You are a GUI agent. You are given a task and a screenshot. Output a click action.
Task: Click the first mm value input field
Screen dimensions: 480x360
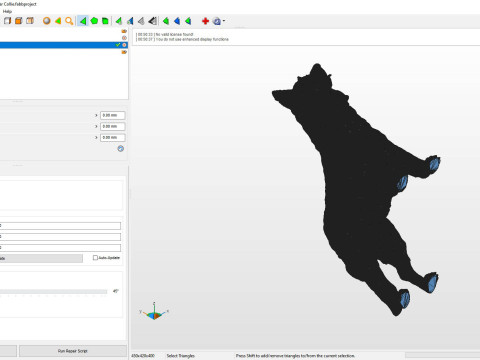point(113,115)
